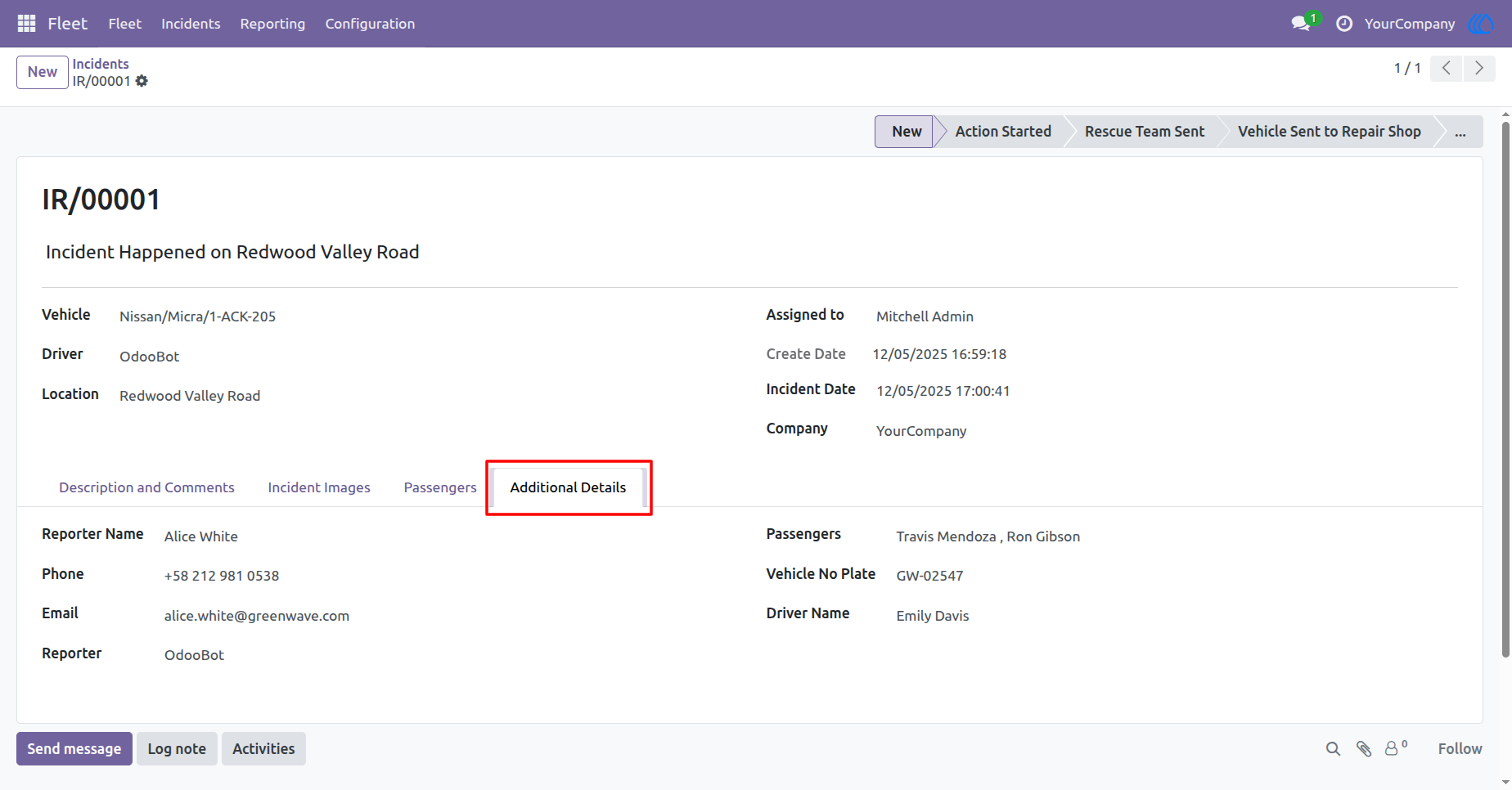Go to previous record arrow

1447,68
